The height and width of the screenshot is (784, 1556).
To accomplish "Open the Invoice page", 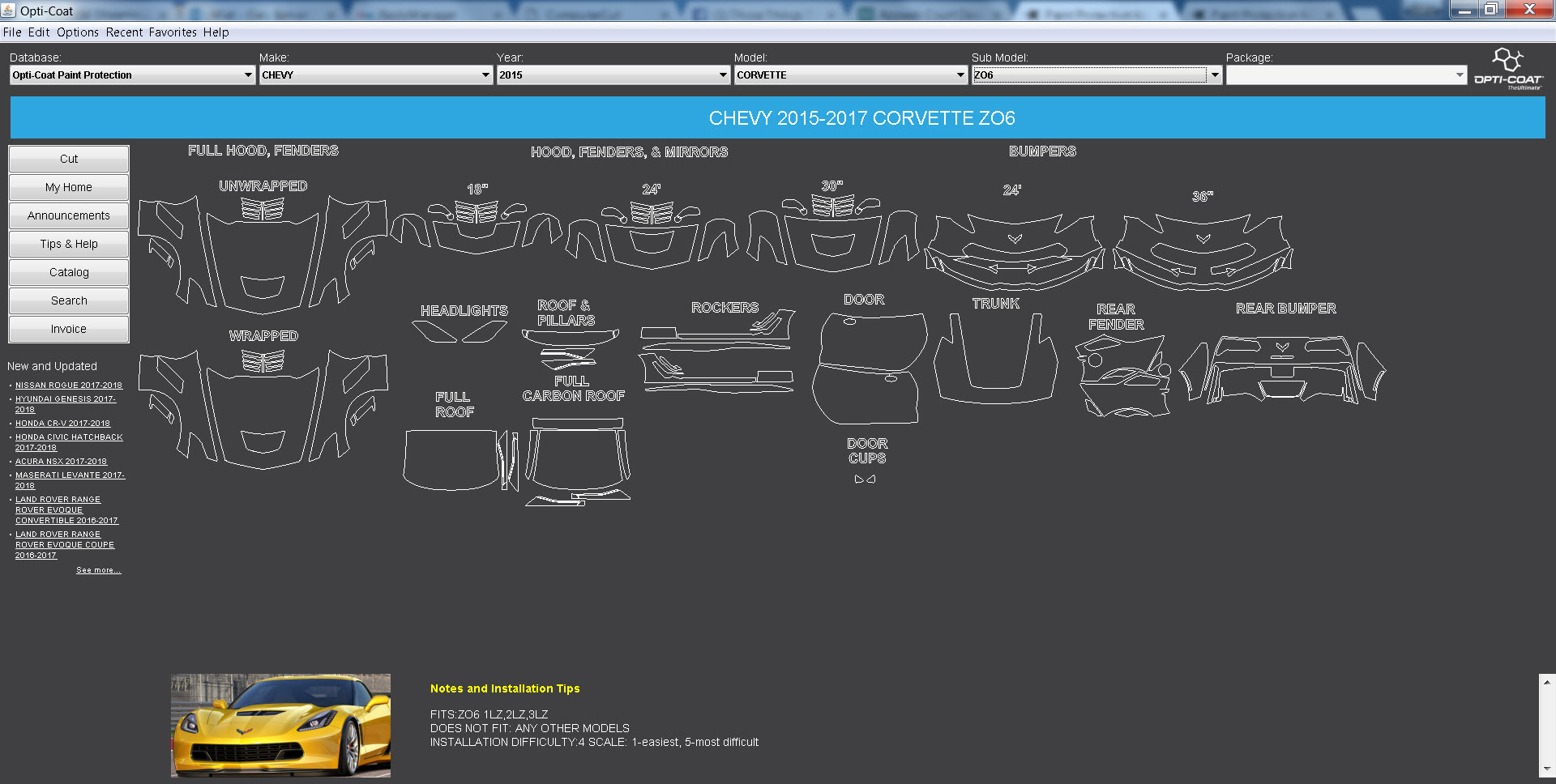I will click(x=69, y=329).
